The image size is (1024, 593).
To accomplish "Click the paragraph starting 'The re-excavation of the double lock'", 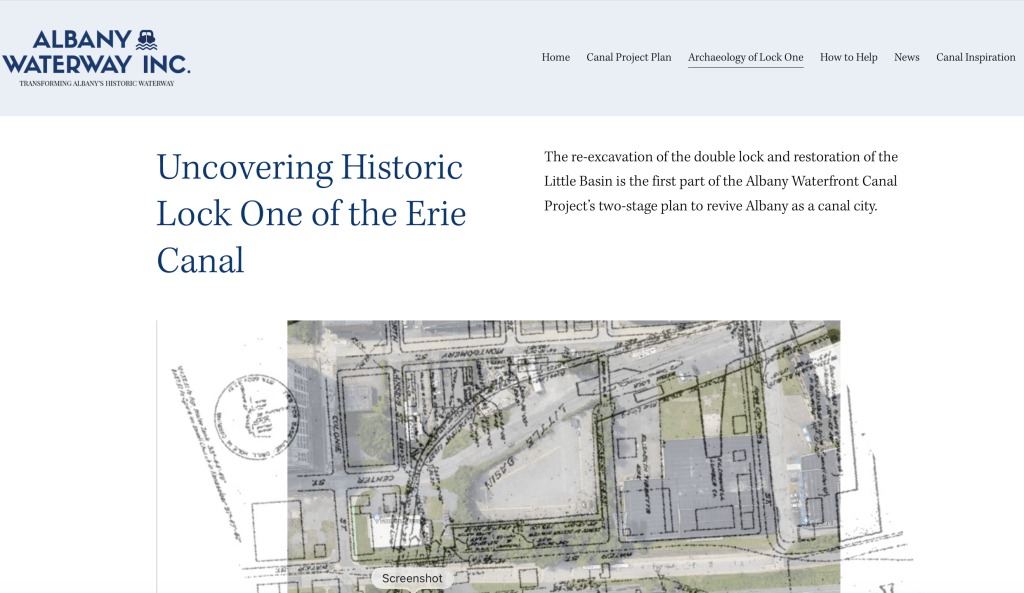I will point(721,182).
